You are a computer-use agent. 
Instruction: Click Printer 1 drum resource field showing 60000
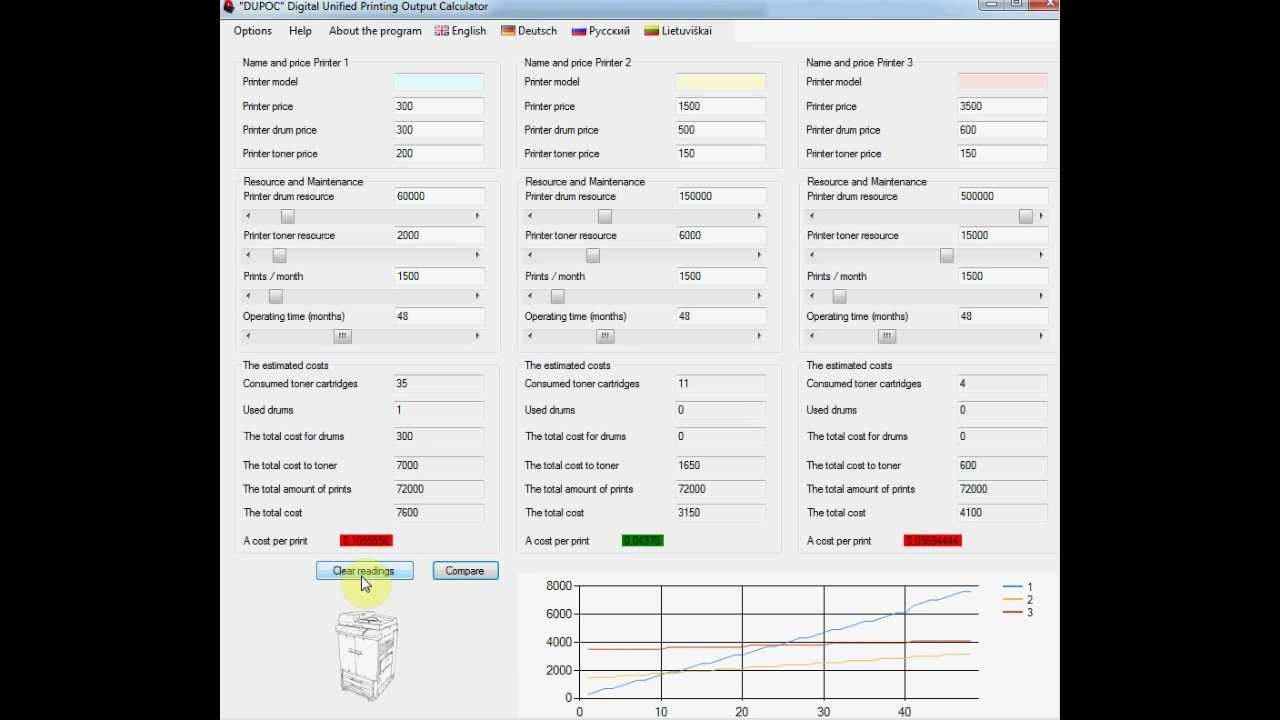439,197
